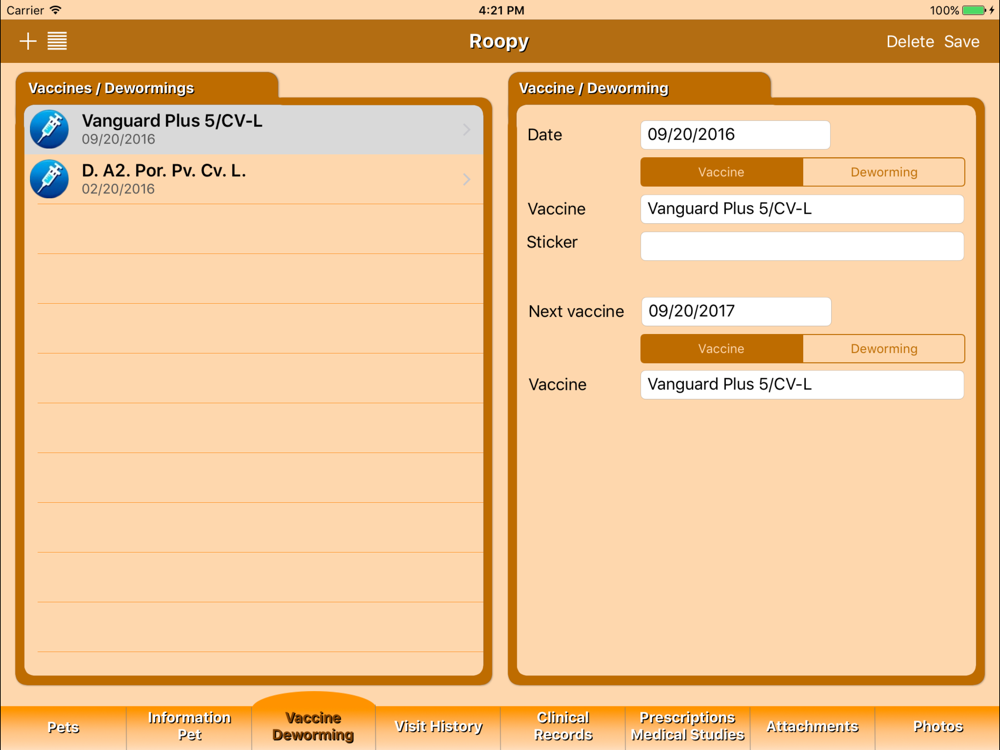Viewport: 1000px width, 750px height.
Task: Delete the current vaccine record
Action: (910, 41)
